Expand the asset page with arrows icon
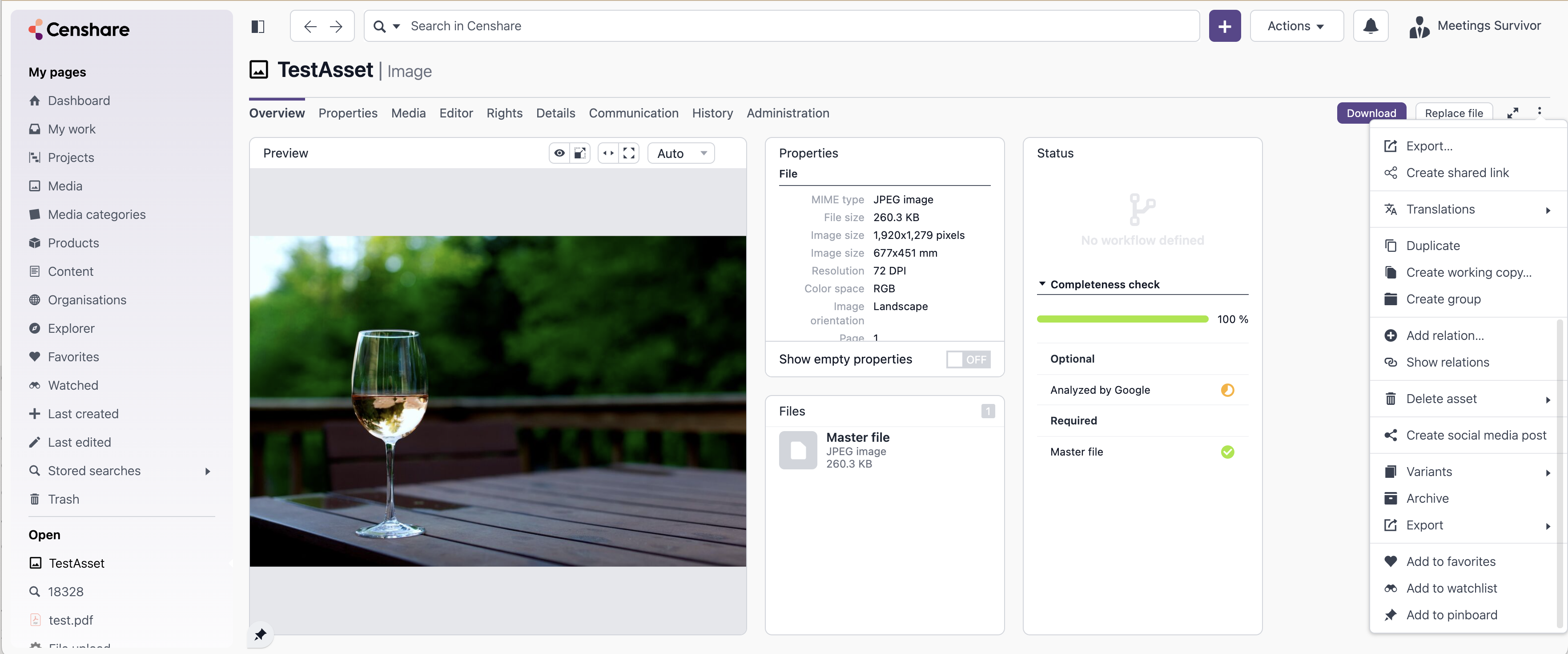The image size is (1568, 654). tap(1512, 113)
